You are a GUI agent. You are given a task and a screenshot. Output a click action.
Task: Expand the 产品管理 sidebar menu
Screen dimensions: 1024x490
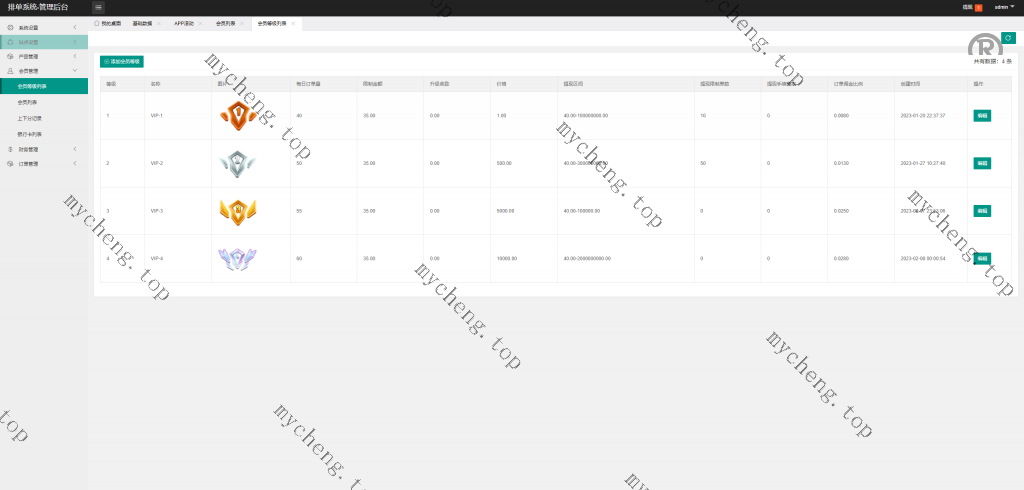(75, 57)
